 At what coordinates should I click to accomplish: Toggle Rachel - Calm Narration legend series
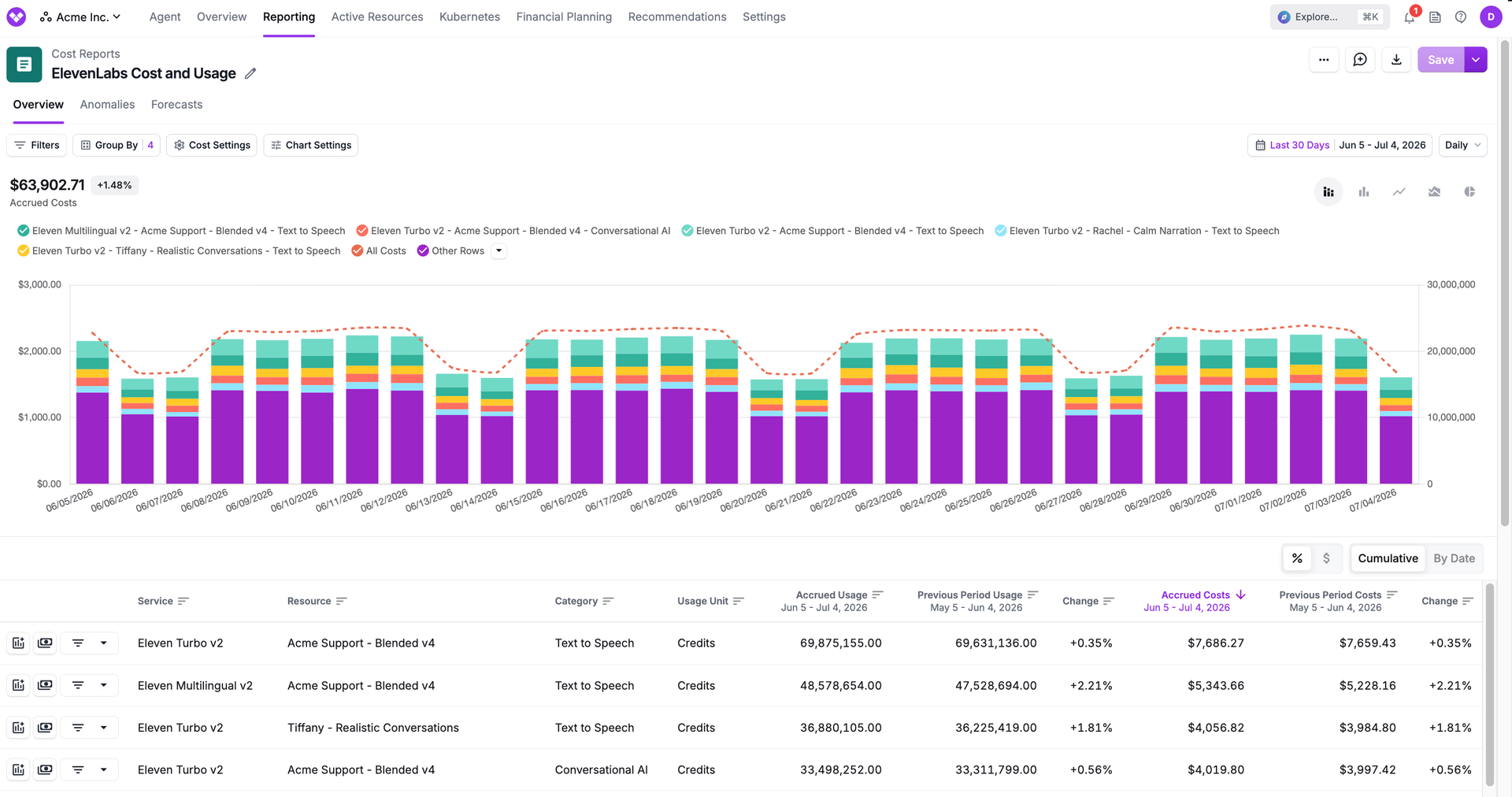tap(1137, 231)
